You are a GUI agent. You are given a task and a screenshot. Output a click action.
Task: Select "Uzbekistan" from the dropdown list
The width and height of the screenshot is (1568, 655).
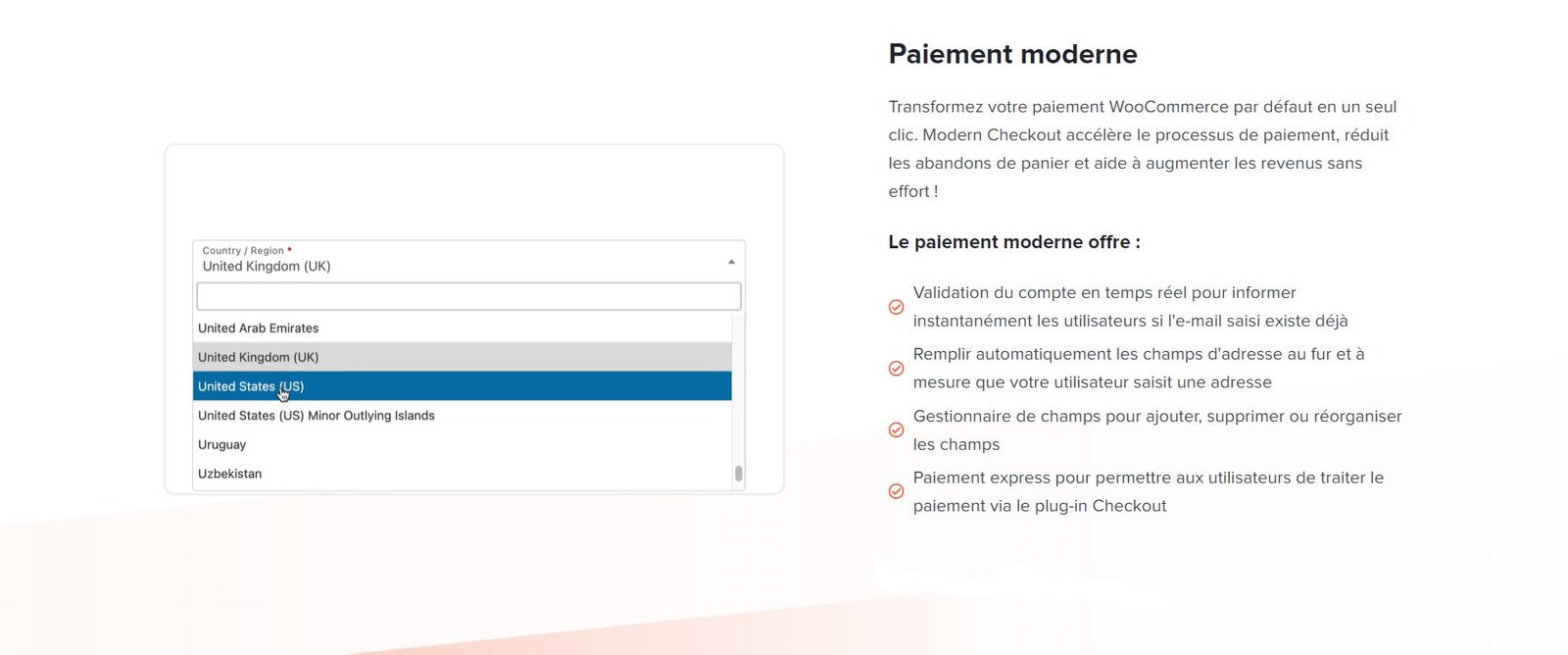pos(230,474)
